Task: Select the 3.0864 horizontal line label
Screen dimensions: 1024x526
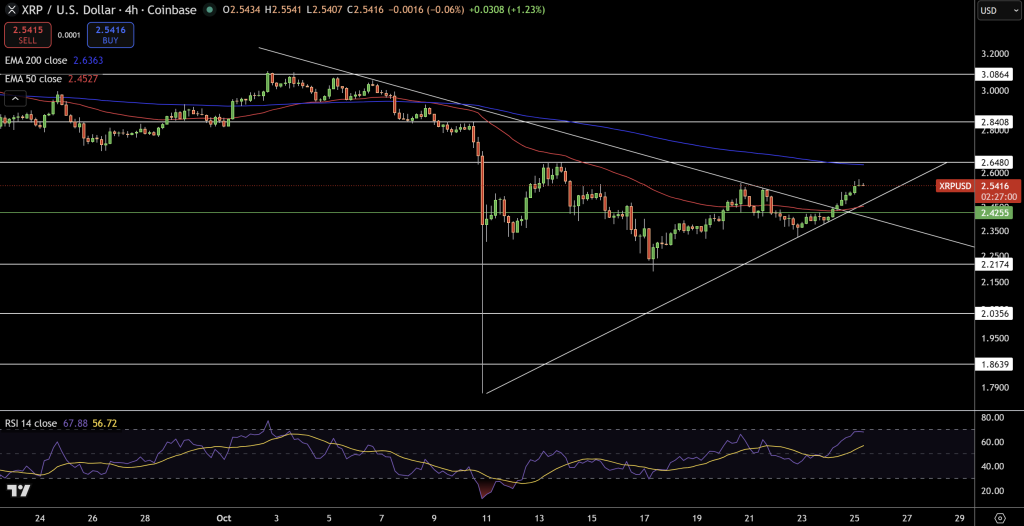Action: click(997, 75)
